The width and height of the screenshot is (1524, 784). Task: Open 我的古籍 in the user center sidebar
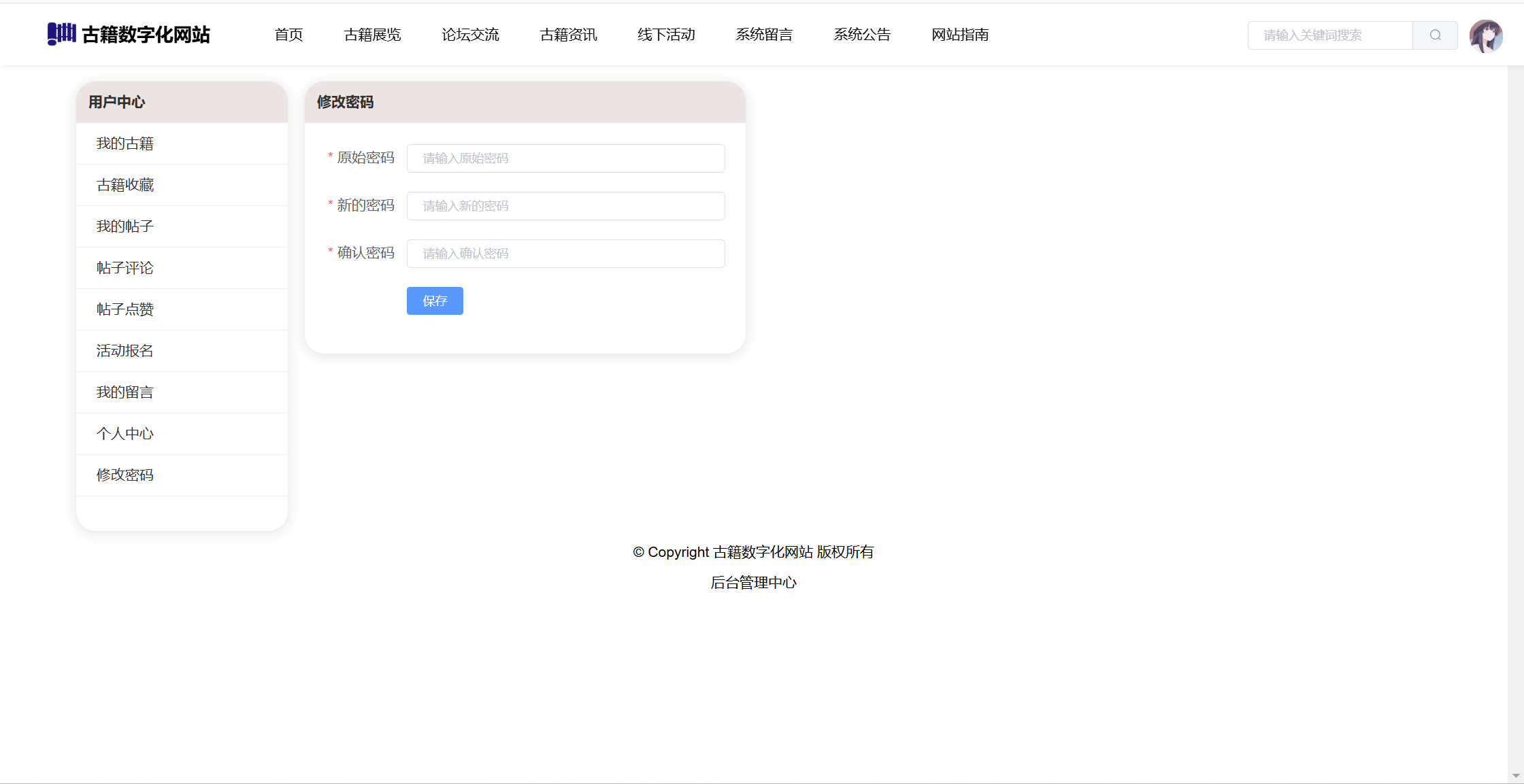[x=125, y=143]
